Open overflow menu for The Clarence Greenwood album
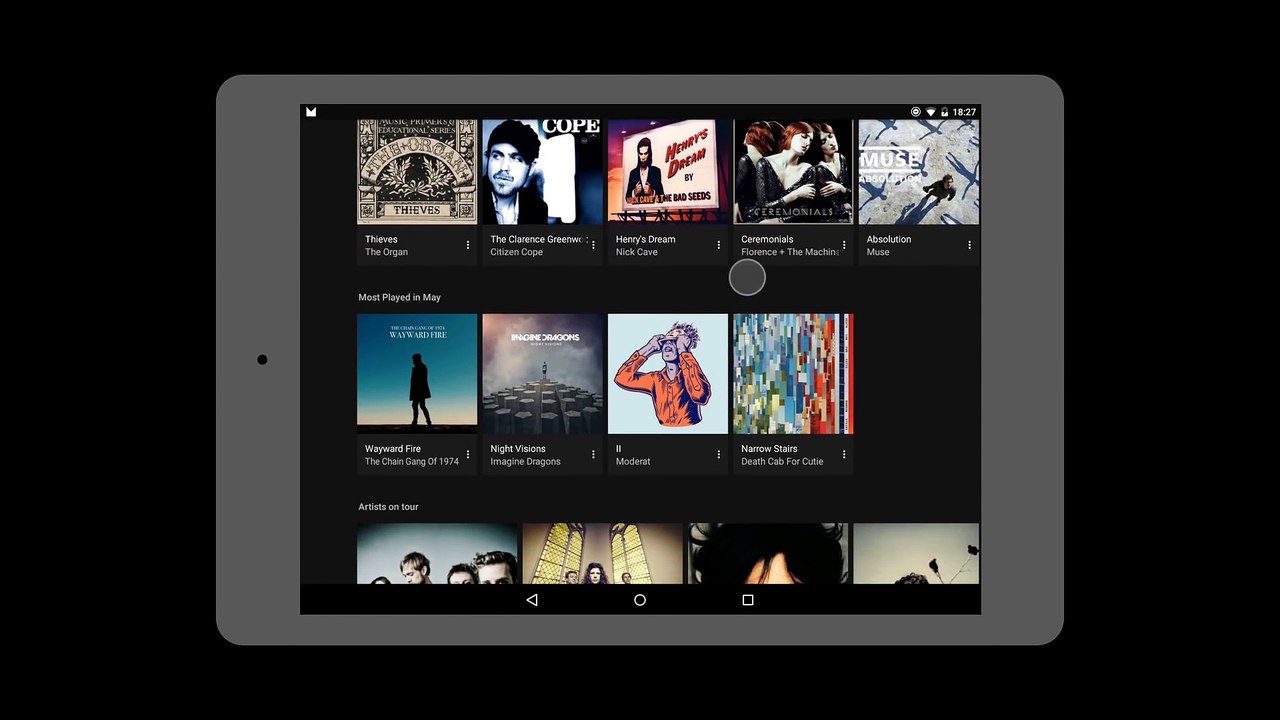1280x720 pixels. (x=593, y=245)
